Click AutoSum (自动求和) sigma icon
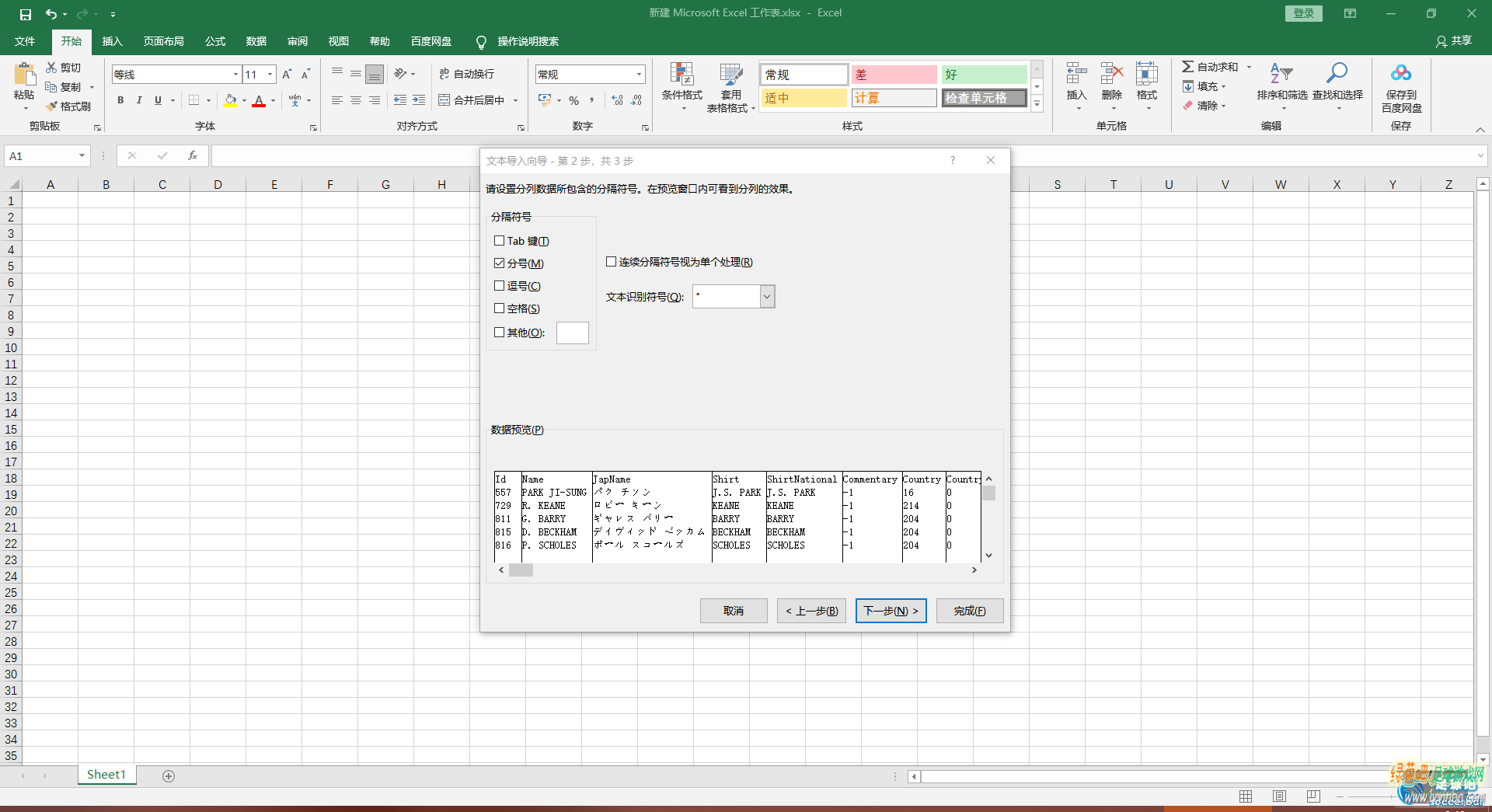Screen dimensions: 1492x812 pos(1187,67)
